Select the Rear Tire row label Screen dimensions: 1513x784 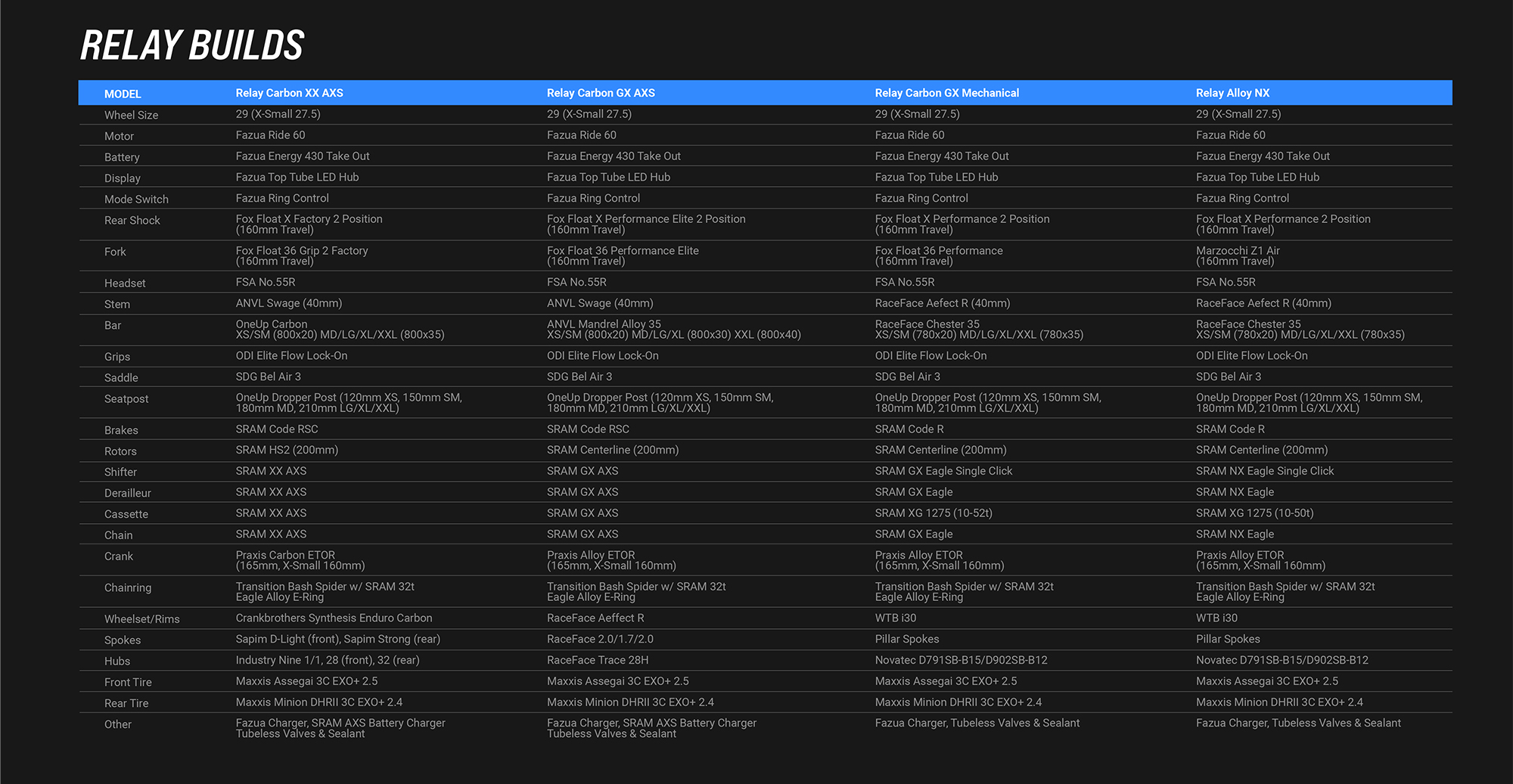pyautogui.click(x=126, y=704)
